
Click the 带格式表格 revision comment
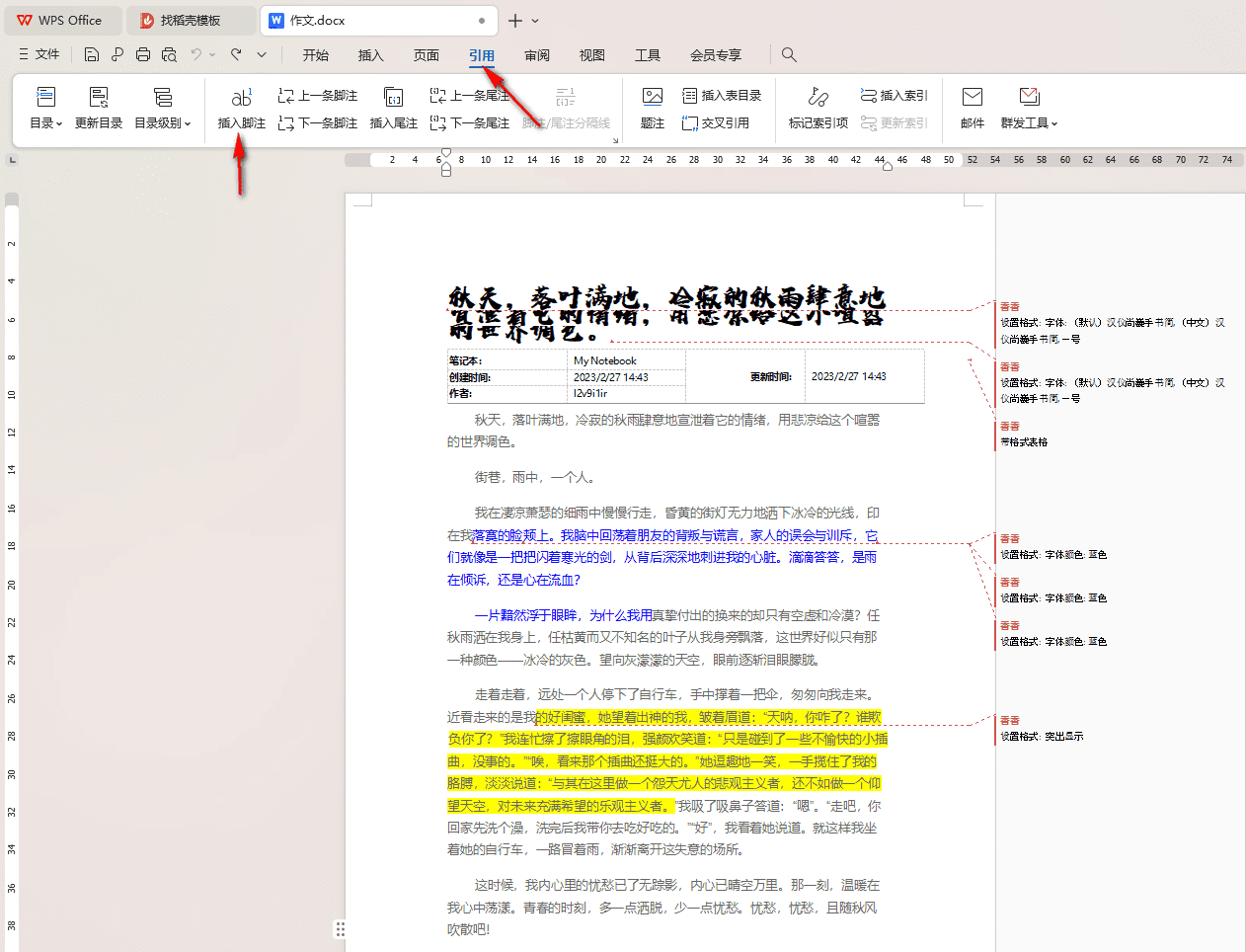pyautogui.click(x=1024, y=442)
